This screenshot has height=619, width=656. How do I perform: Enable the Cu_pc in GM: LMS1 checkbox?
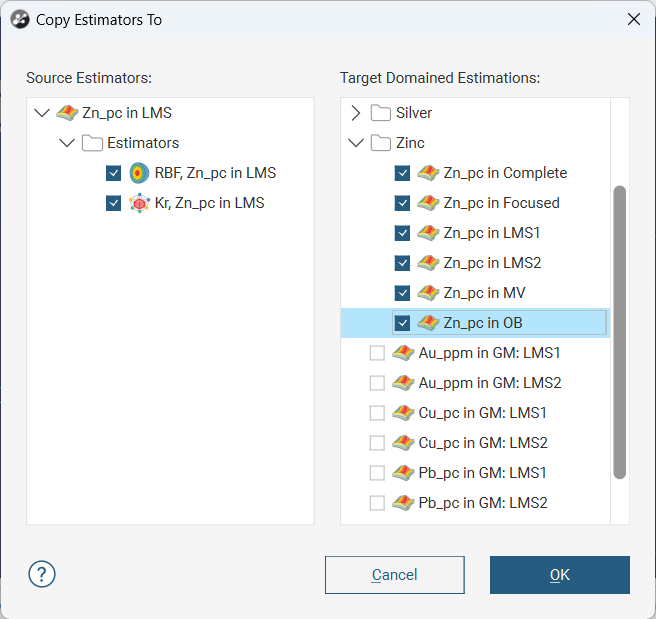(x=377, y=413)
